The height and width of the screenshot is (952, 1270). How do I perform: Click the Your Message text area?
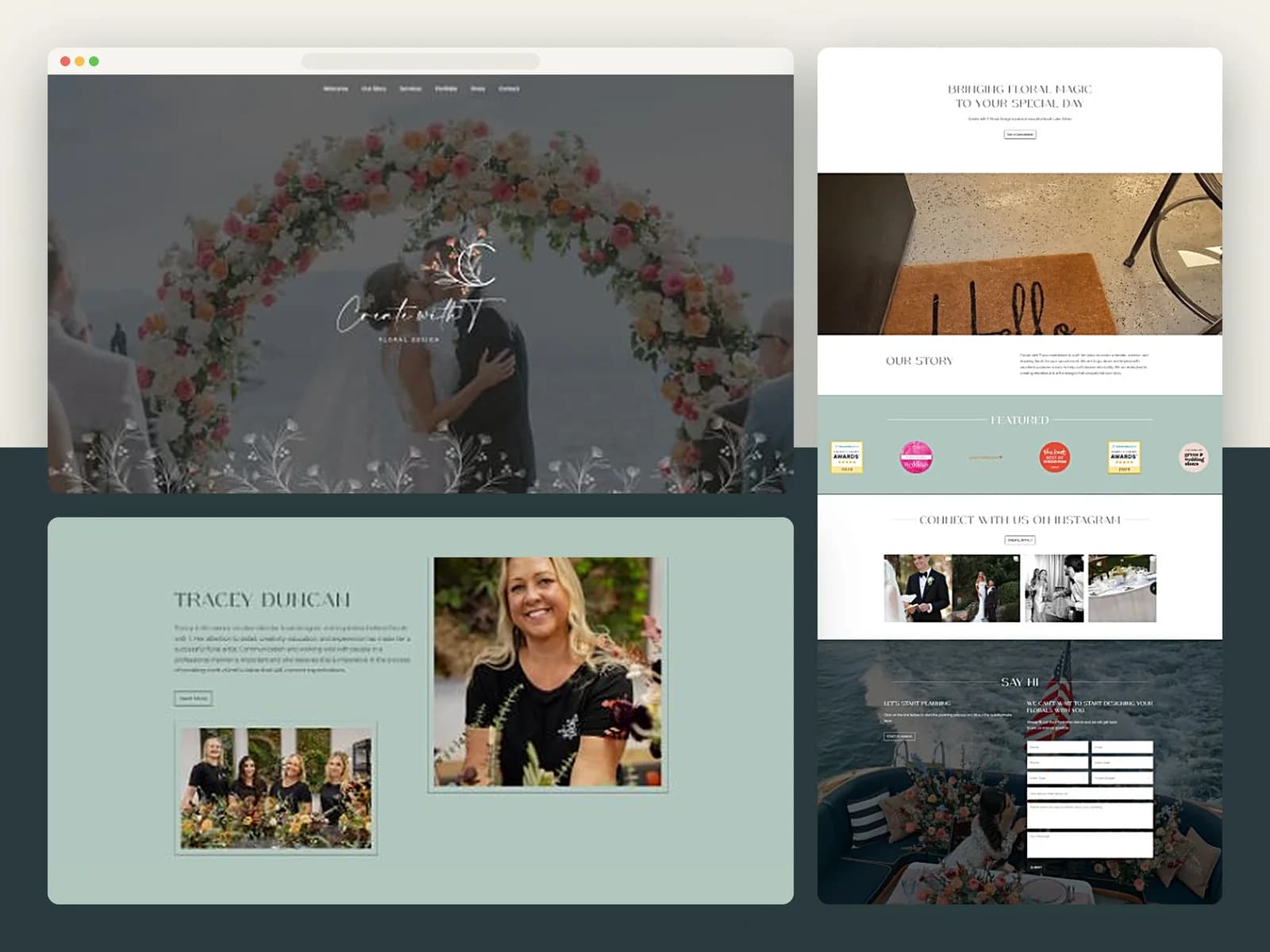1090,844
